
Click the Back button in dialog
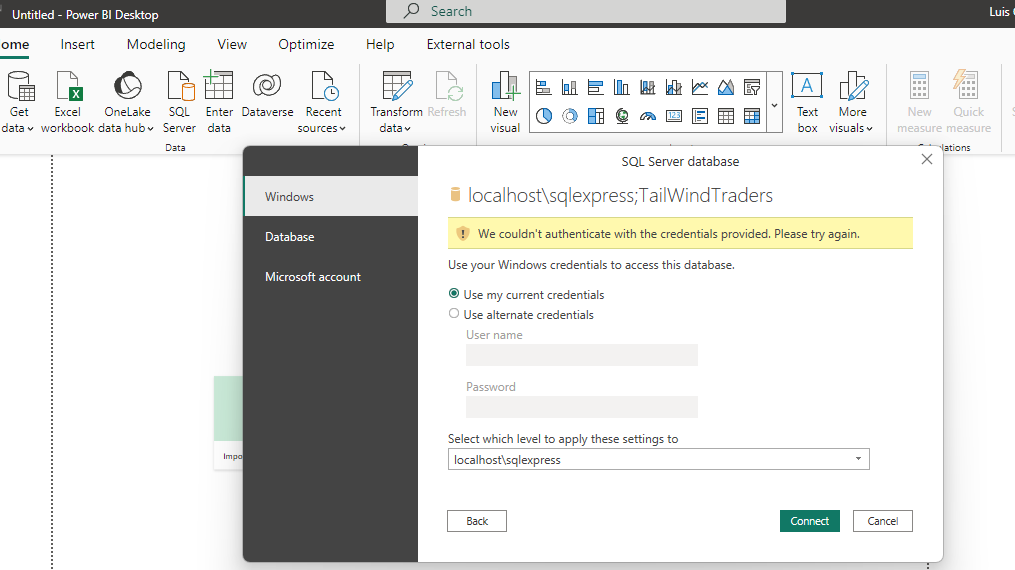(x=477, y=521)
